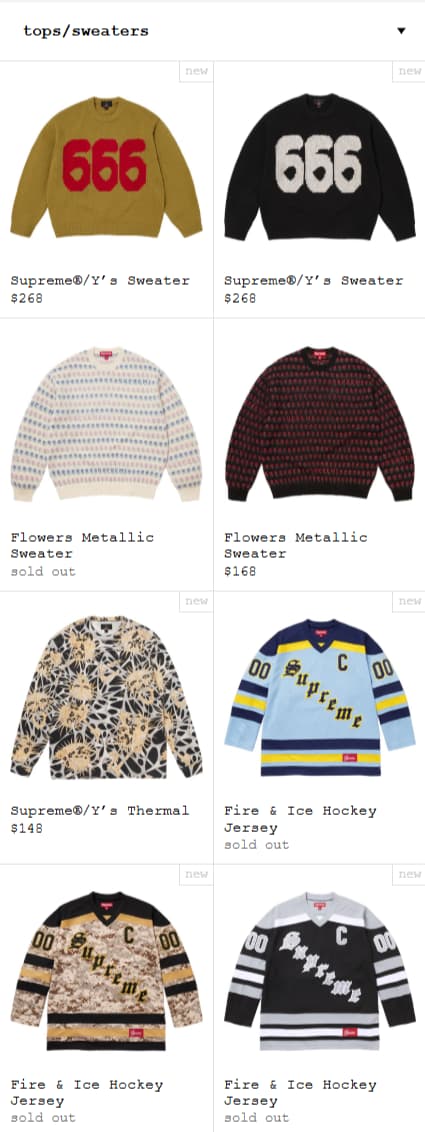This screenshot has width=425, height=1132.
Task: Open the Supreme/Y's Thermal product image
Action: point(106,697)
